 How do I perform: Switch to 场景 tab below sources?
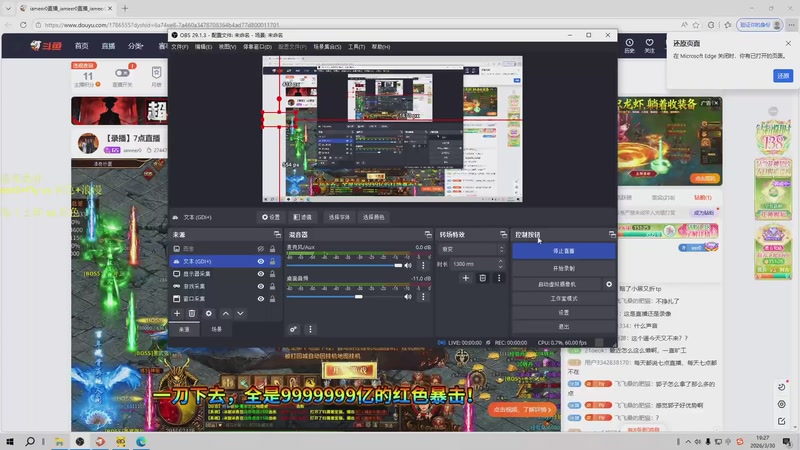pyautogui.click(x=217, y=329)
